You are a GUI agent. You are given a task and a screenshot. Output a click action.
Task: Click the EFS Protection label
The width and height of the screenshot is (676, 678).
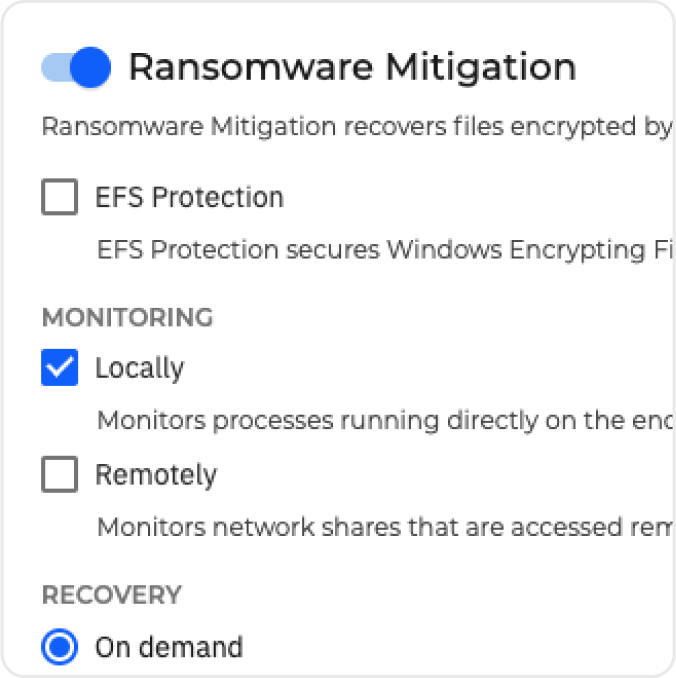(x=189, y=197)
